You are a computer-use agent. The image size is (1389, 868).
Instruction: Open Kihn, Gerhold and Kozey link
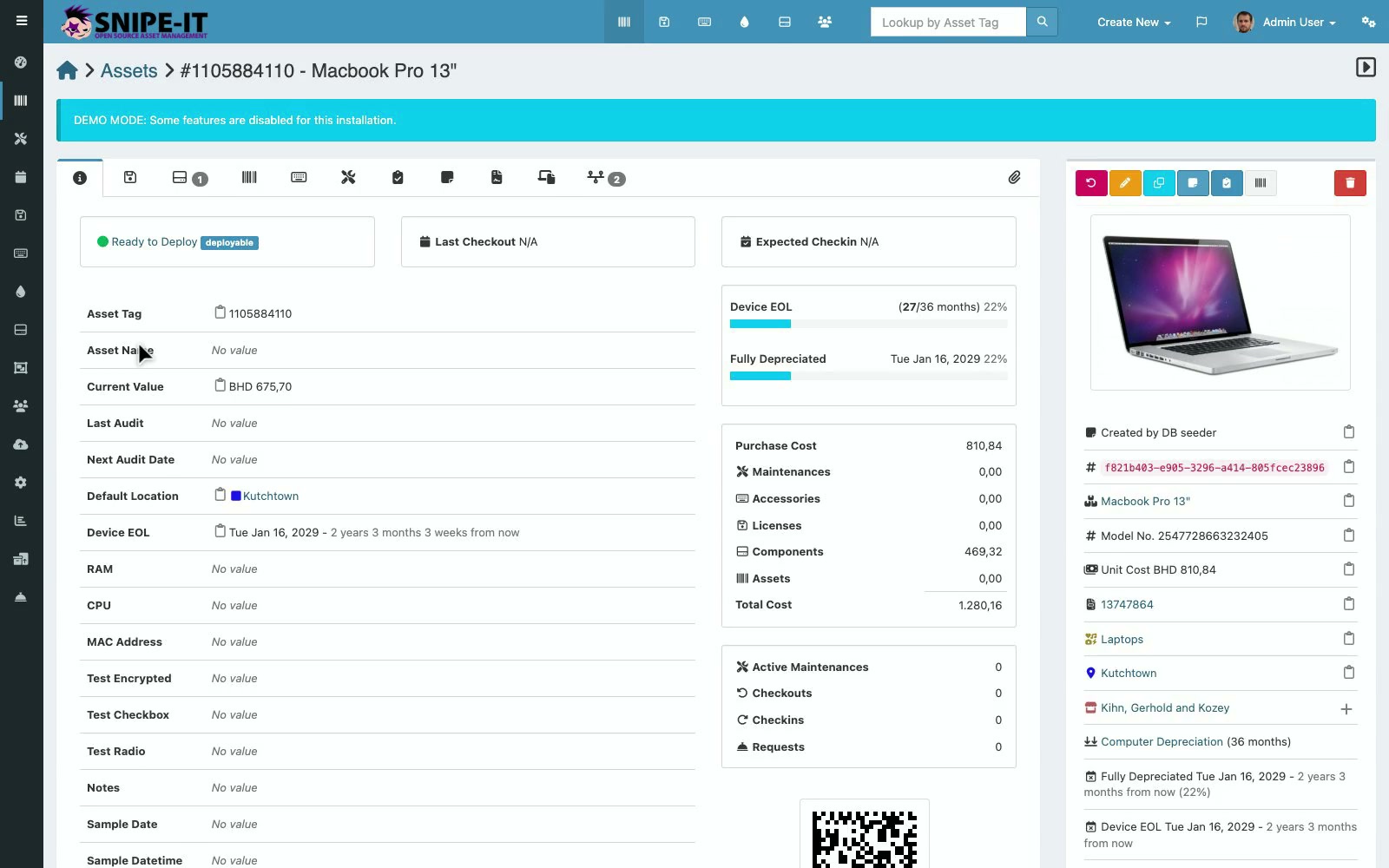pyautogui.click(x=1165, y=707)
